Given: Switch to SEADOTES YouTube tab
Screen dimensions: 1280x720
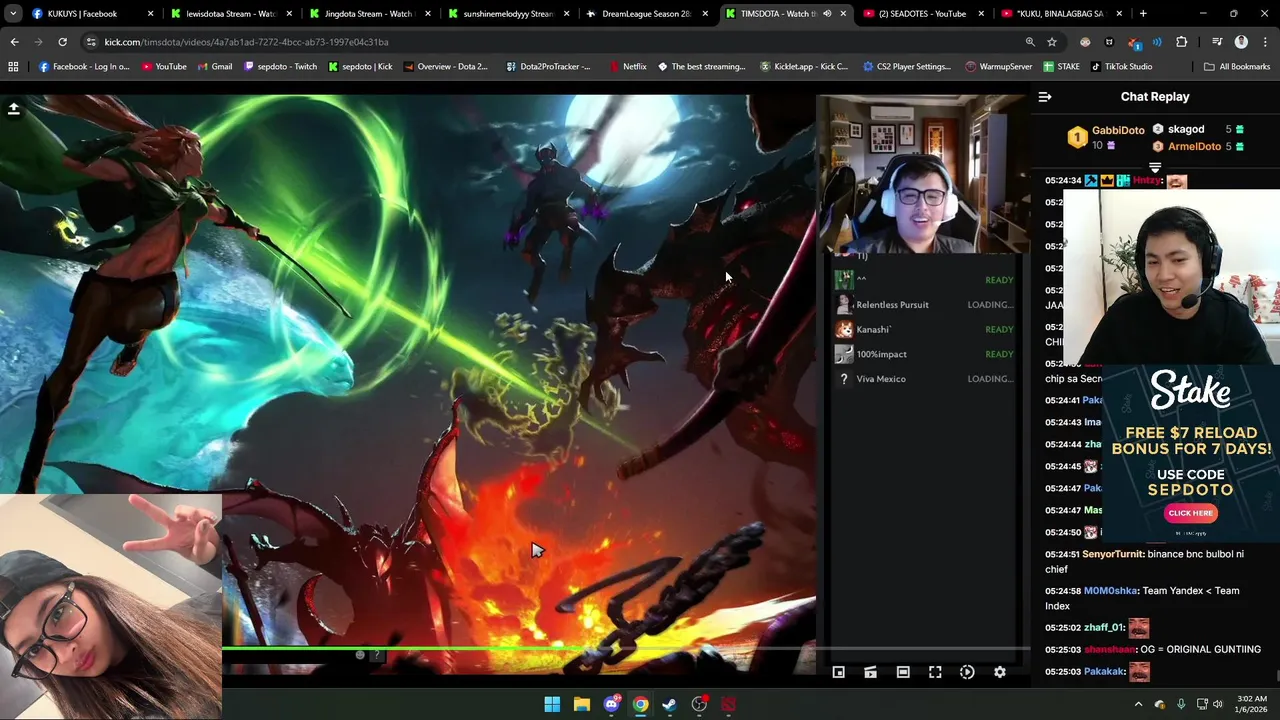Looking at the screenshot, I should point(923,14).
